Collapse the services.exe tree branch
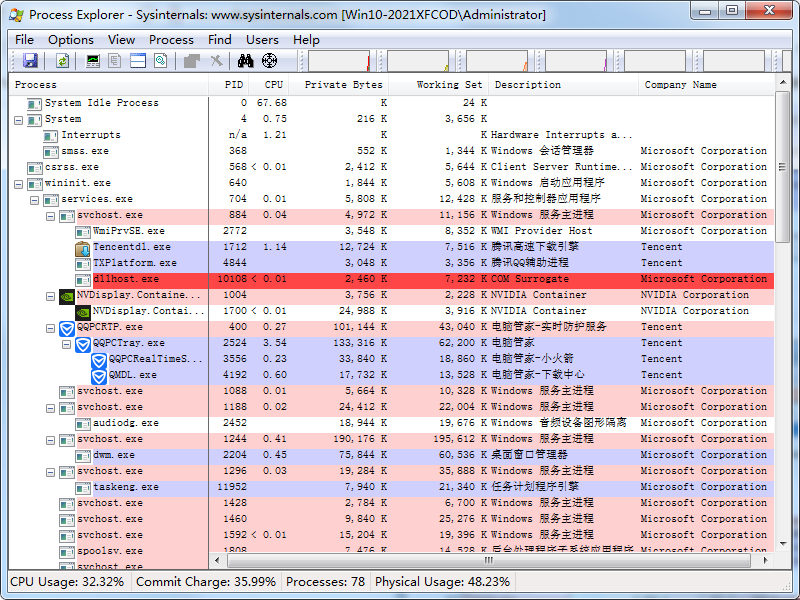800x600 pixels. (x=34, y=199)
